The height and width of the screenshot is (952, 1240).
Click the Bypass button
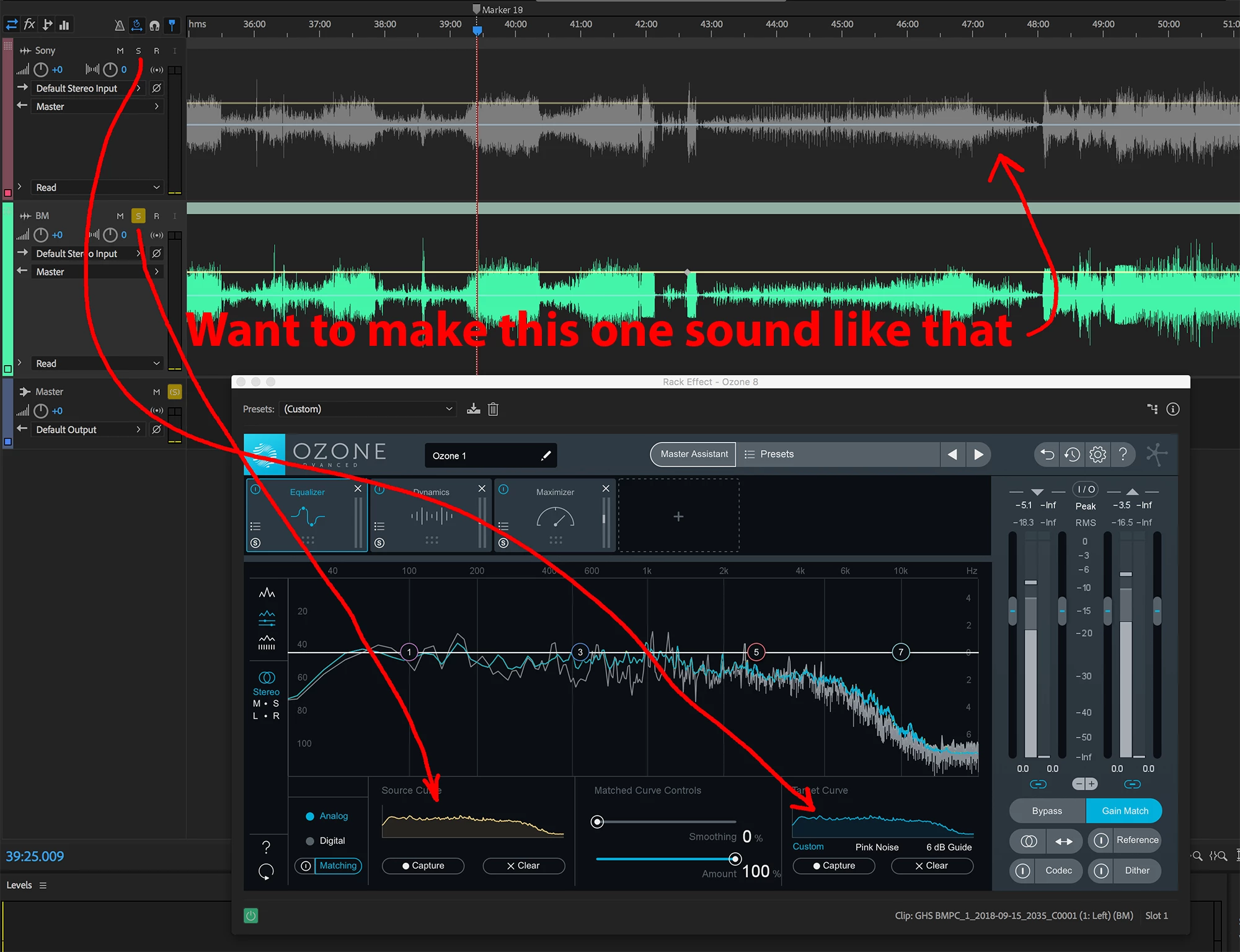(x=1047, y=811)
